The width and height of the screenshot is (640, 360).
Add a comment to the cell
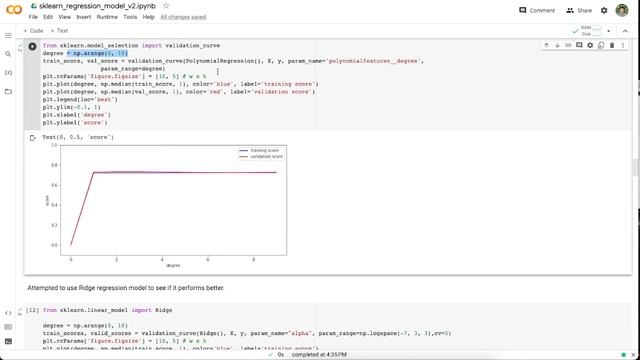coord(579,45)
